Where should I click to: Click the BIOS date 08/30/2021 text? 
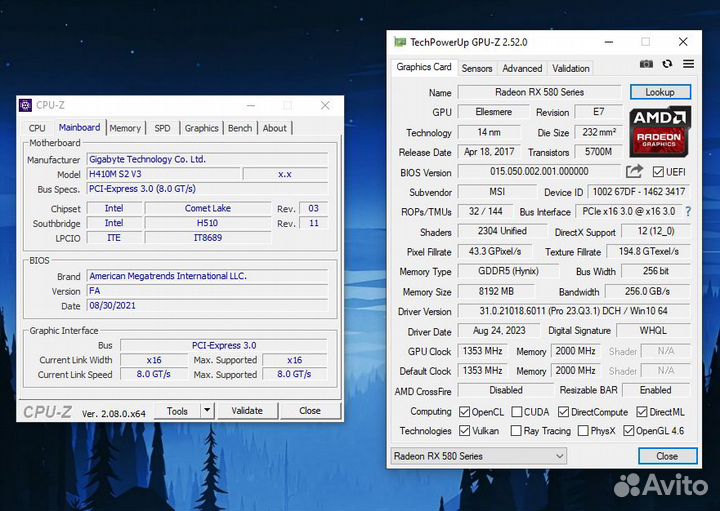click(x=112, y=305)
